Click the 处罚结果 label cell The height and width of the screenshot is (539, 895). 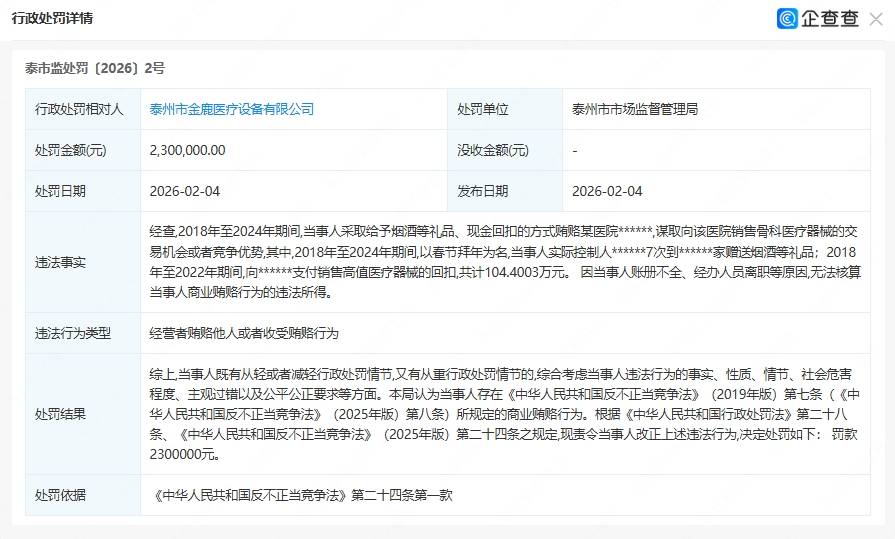point(60,414)
